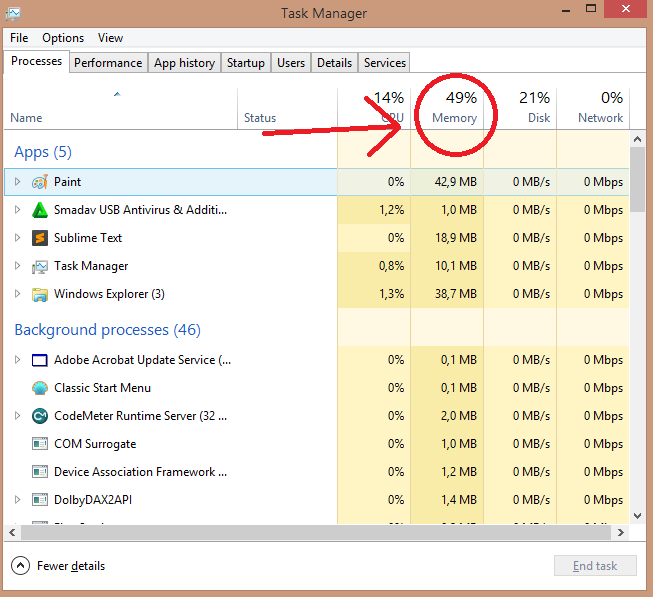Screen dimensions: 653x597
Task: Expand the Paint process group
Action: click(x=17, y=182)
